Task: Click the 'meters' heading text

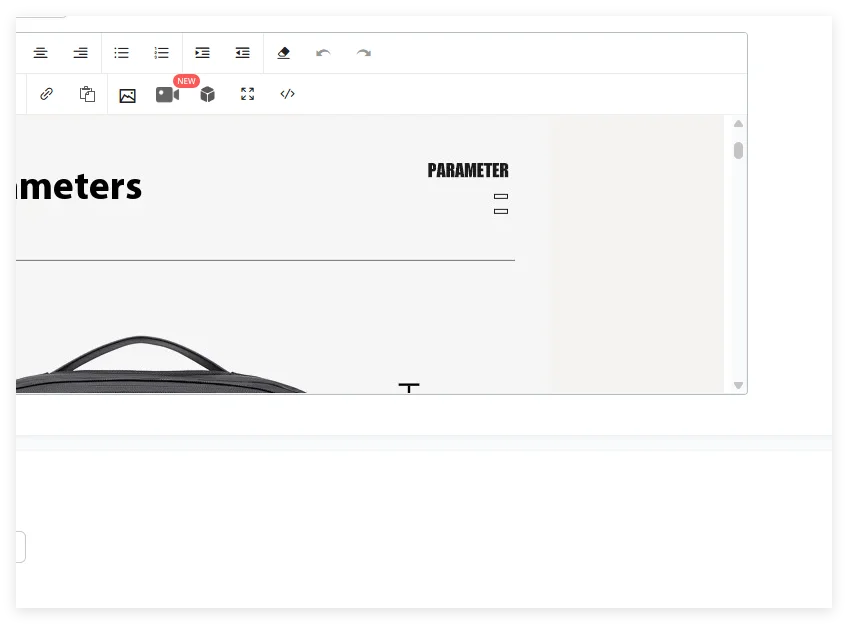Action: tap(80, 187)
